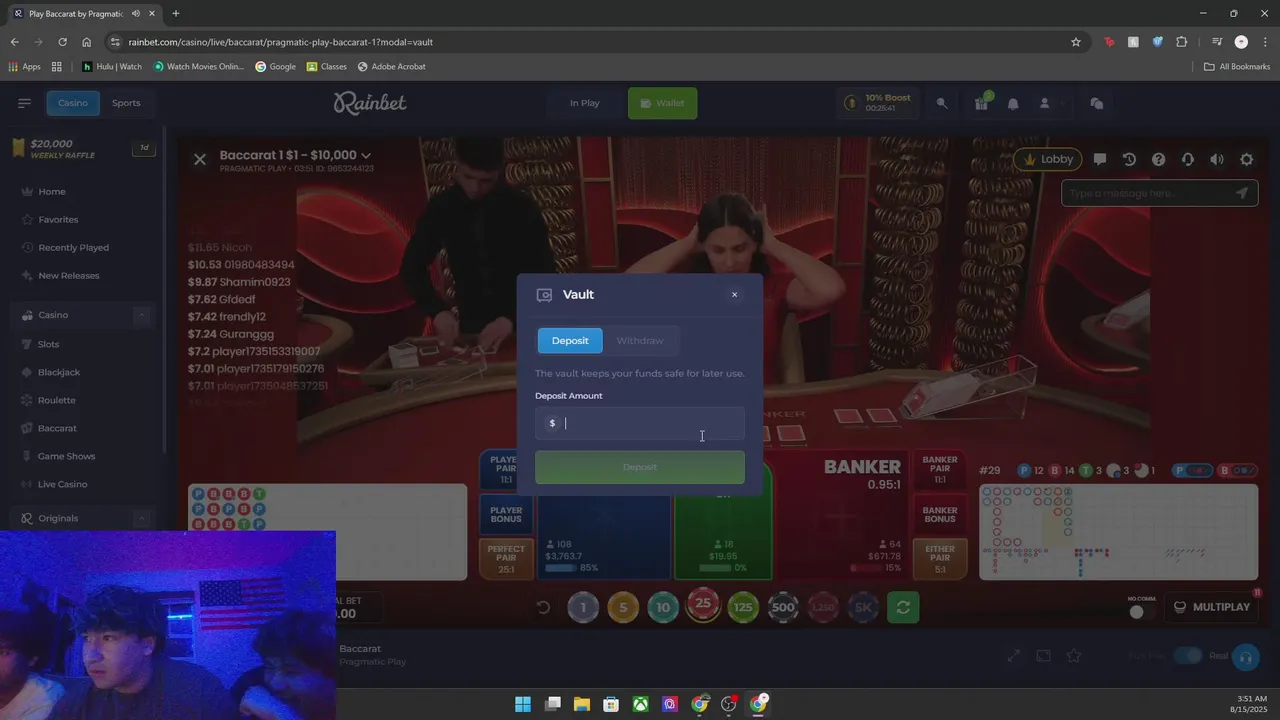1280x720 pixels.
Task: Open the site chat bubbles icon
Action: 1097,103
